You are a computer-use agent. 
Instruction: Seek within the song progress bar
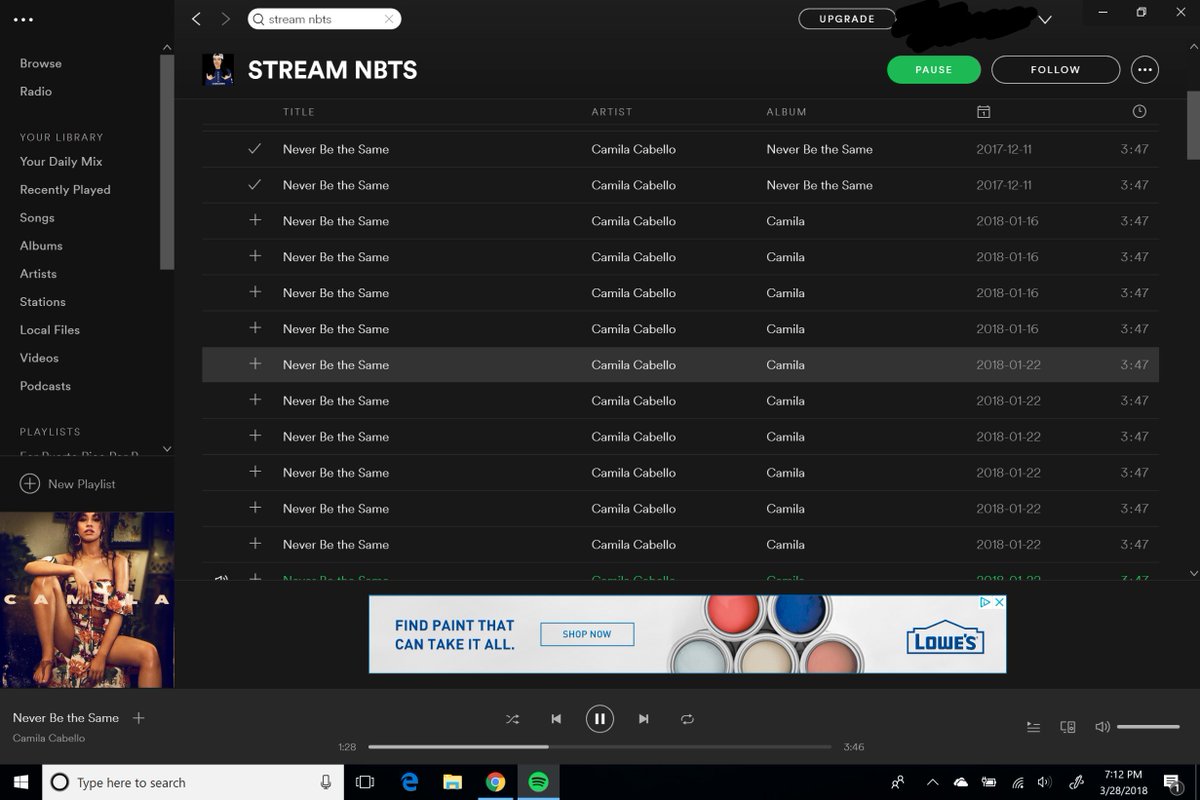pos(600,747)
